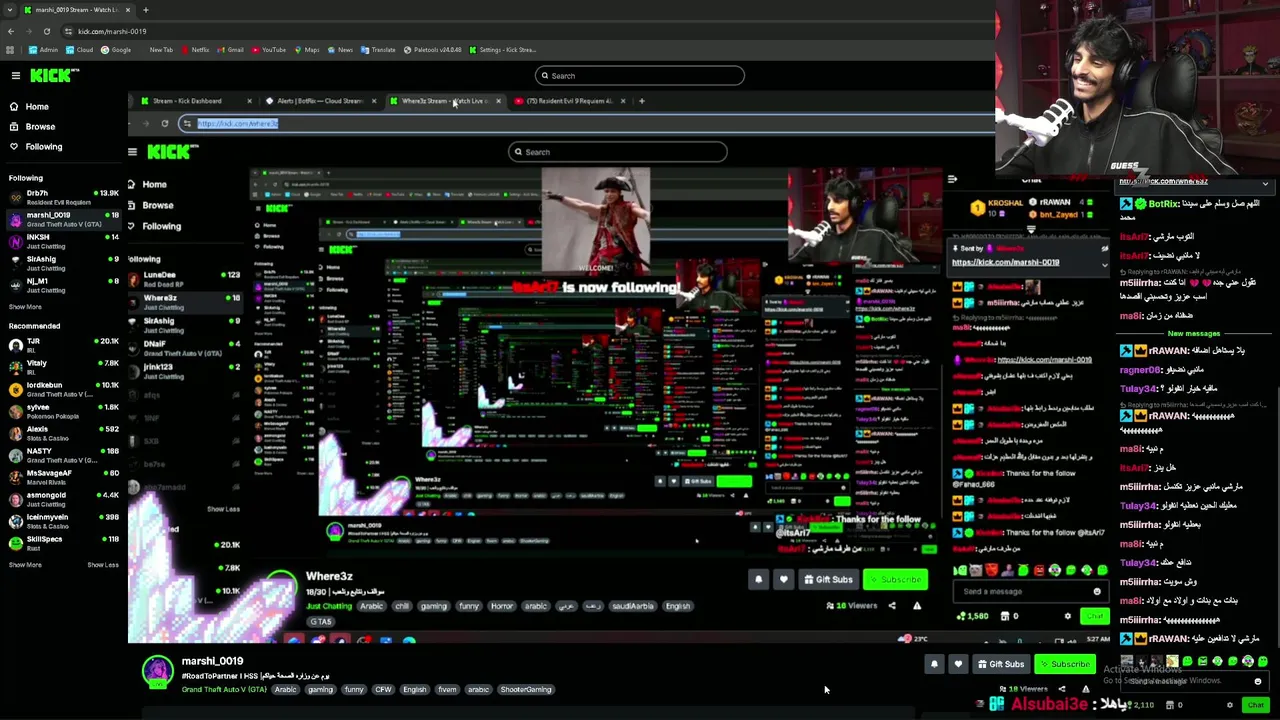1280x720 pixels.
Task: Open the YouTube bookmark
Action: click(268, 50)
